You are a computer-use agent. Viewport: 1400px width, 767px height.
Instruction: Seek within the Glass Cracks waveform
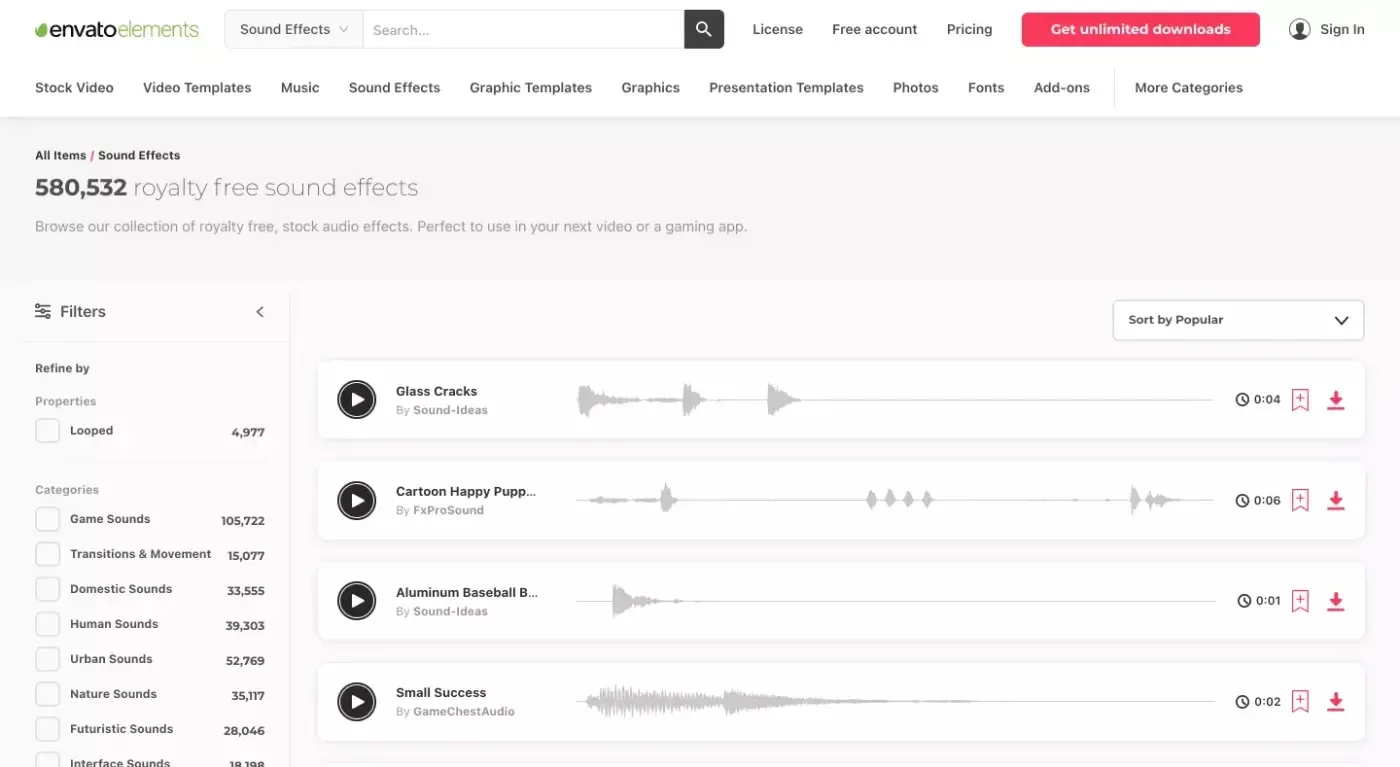coord(895,400)
